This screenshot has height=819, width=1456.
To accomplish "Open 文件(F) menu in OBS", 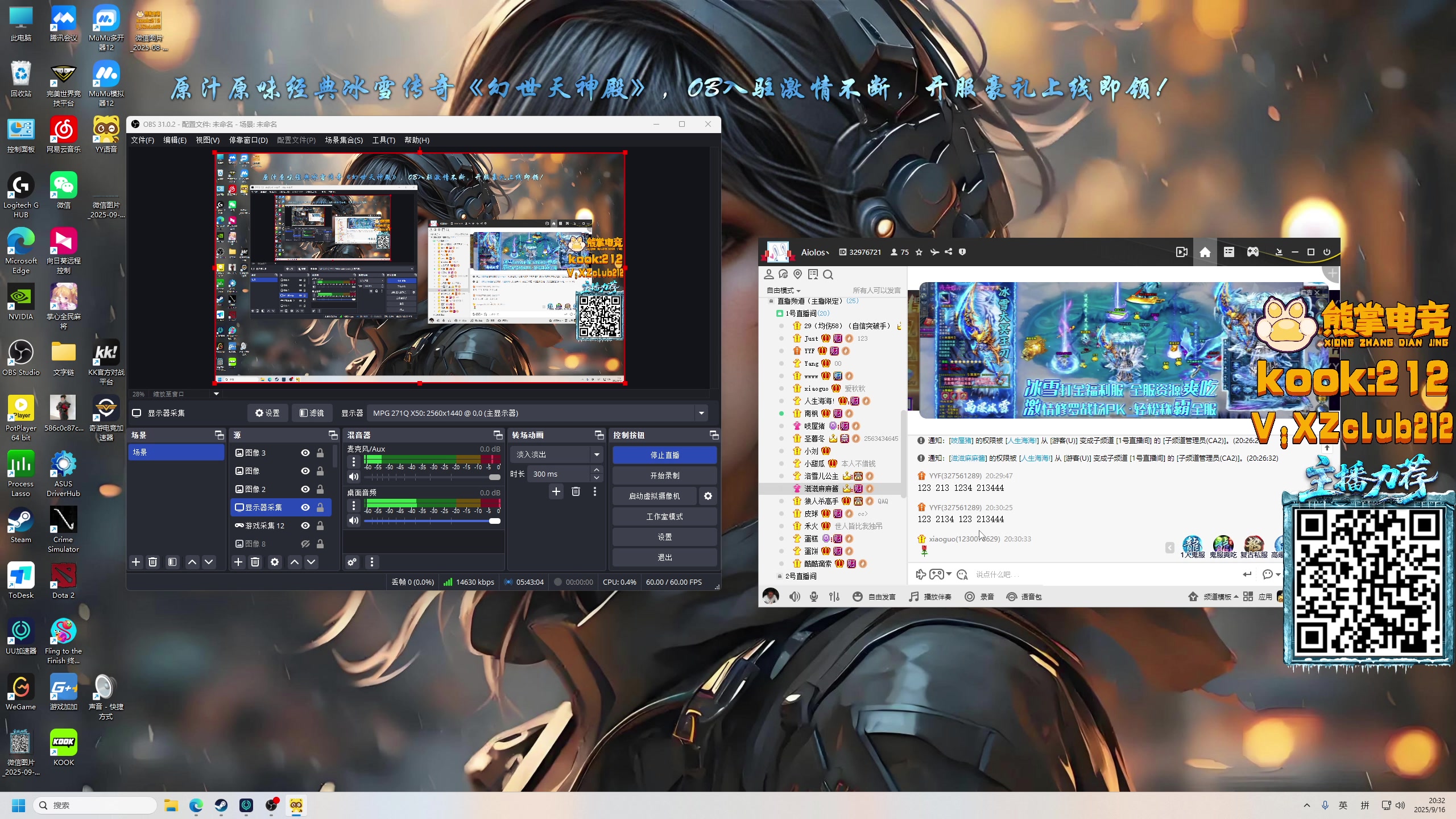I will point(142,140).
